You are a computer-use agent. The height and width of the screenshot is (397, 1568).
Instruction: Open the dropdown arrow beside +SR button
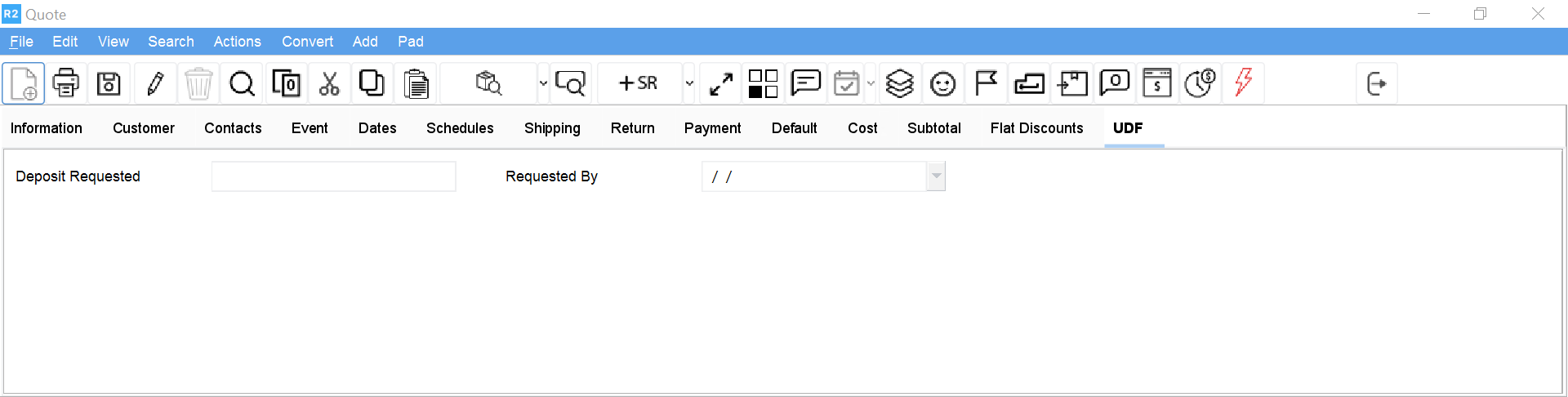coord(689,83)
